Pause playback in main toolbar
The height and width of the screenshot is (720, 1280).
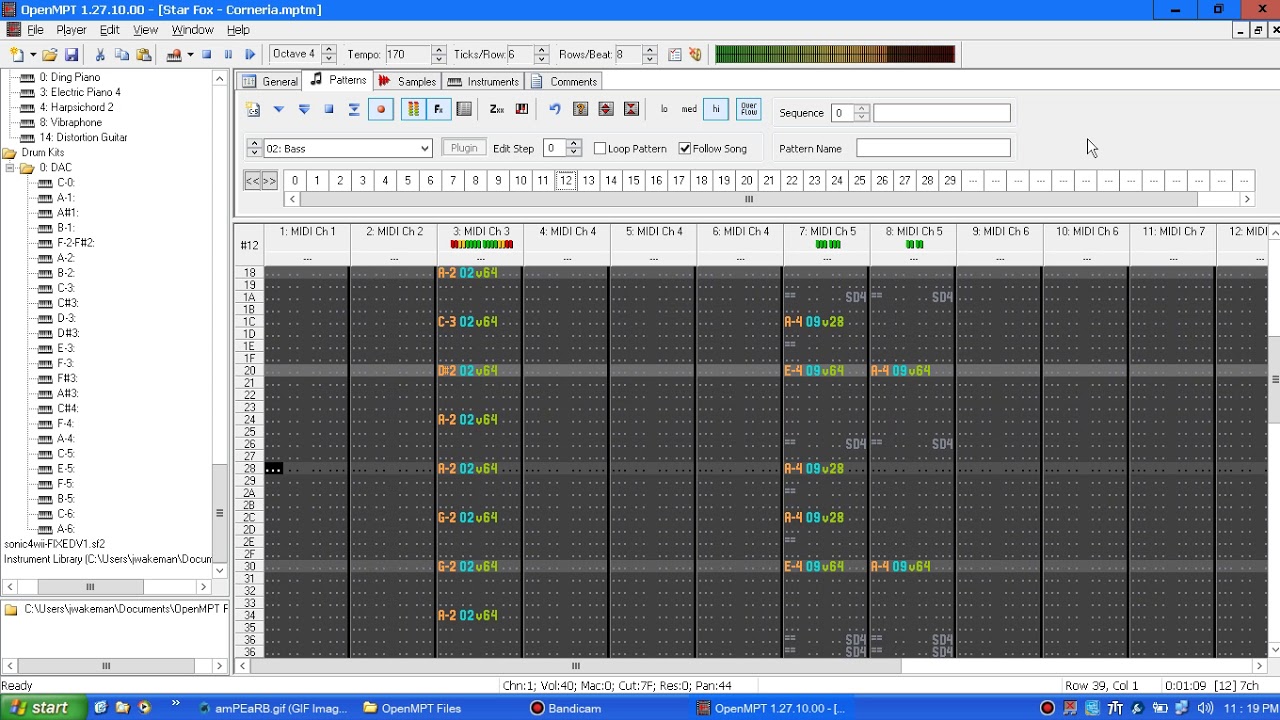[x=228, y=55]
